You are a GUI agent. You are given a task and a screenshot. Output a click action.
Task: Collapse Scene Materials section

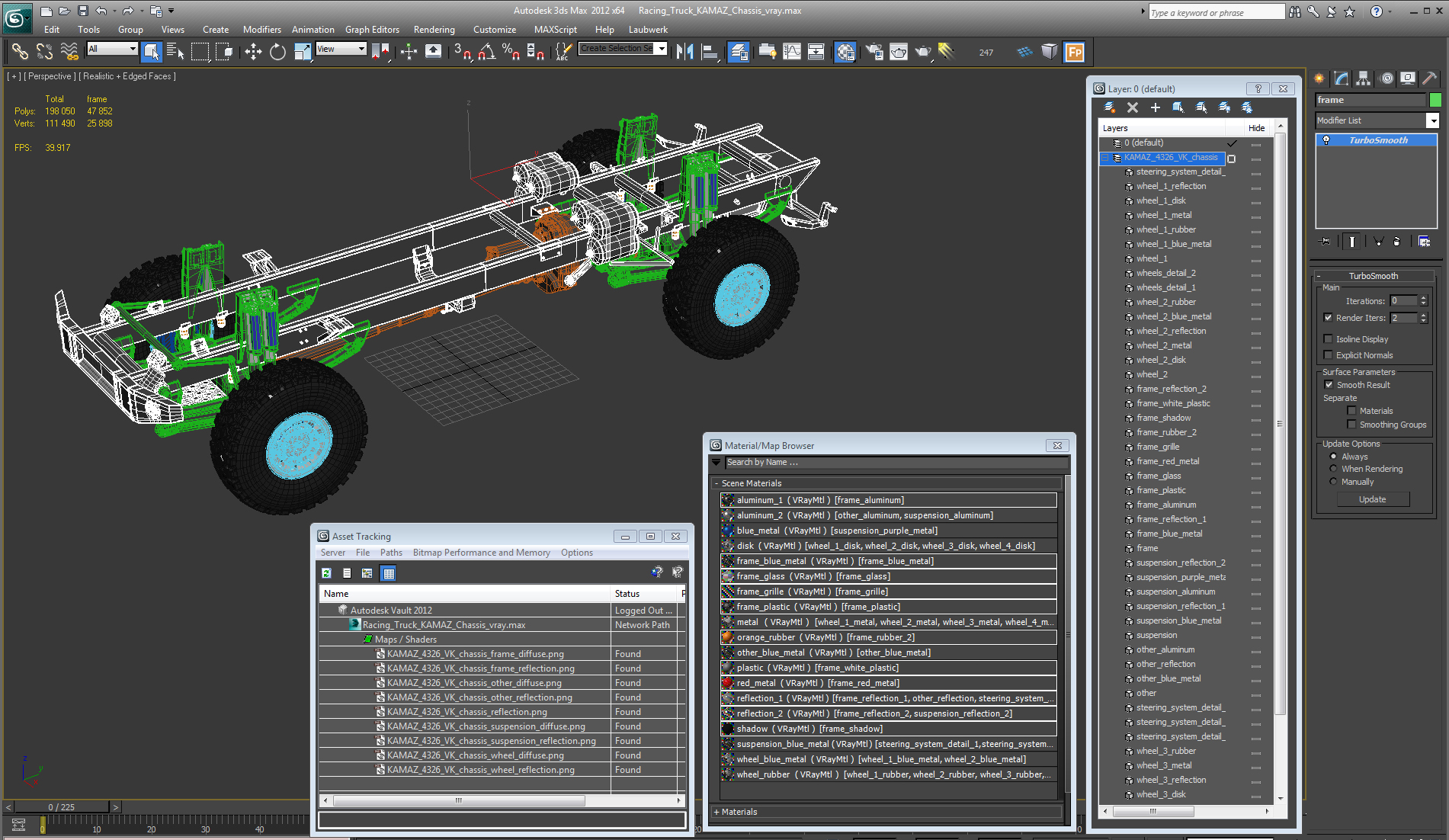coord(716,483)
